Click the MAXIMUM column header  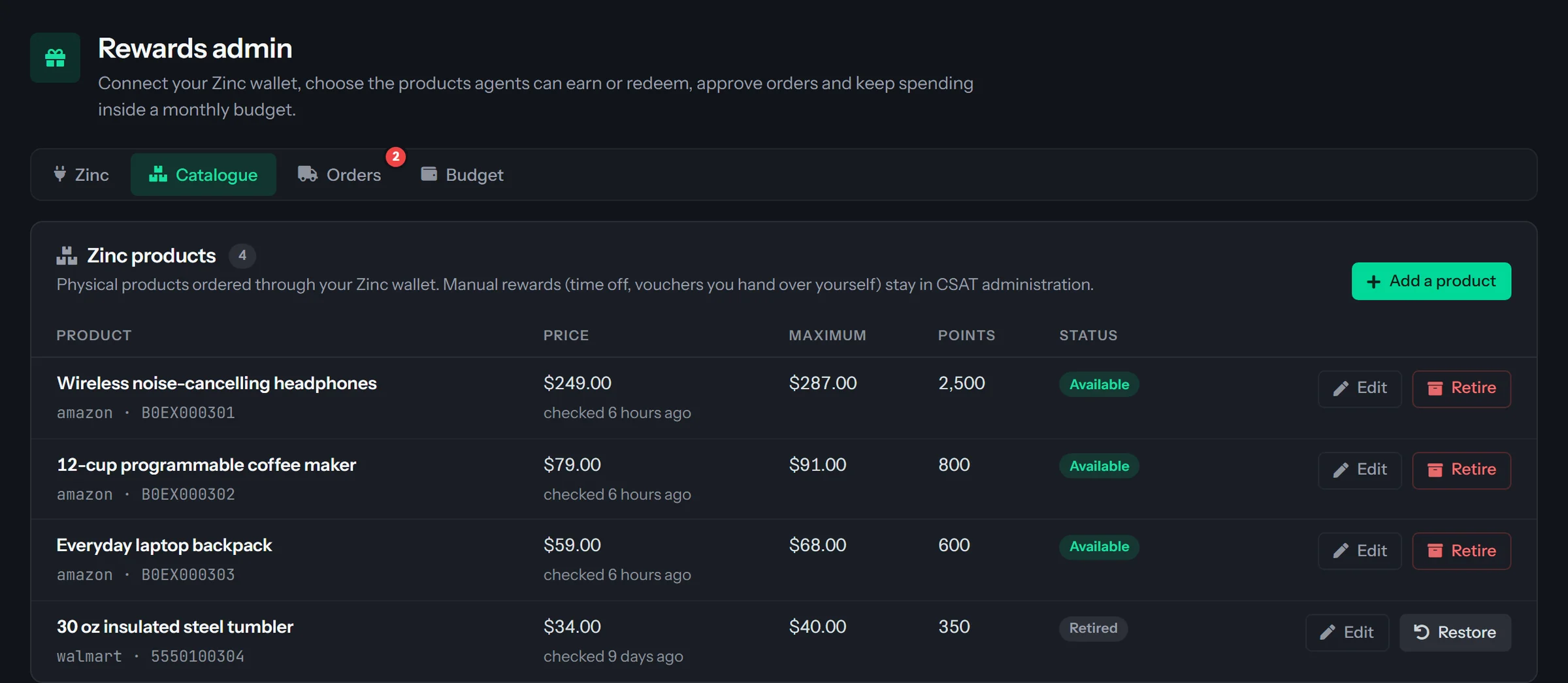click(x=827, y=336)
